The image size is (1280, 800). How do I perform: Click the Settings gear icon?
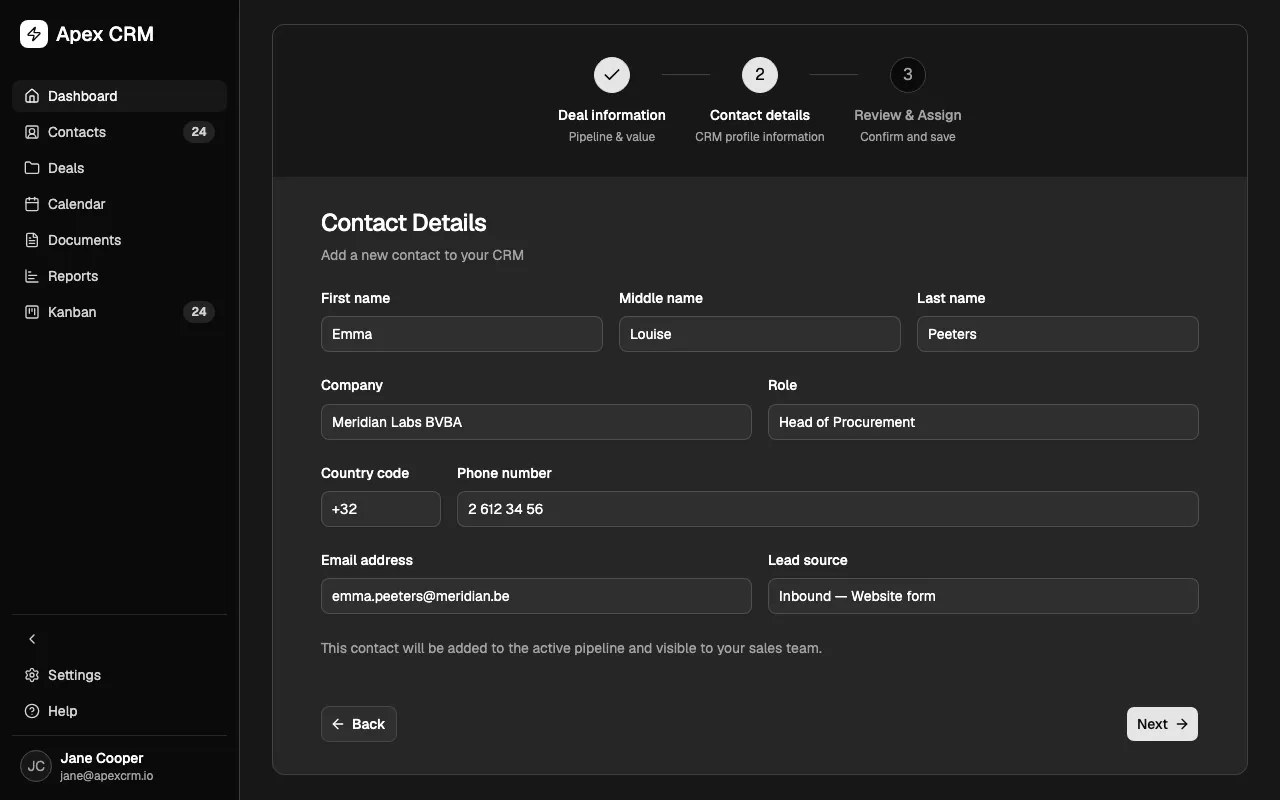click(x=32, y=675)
